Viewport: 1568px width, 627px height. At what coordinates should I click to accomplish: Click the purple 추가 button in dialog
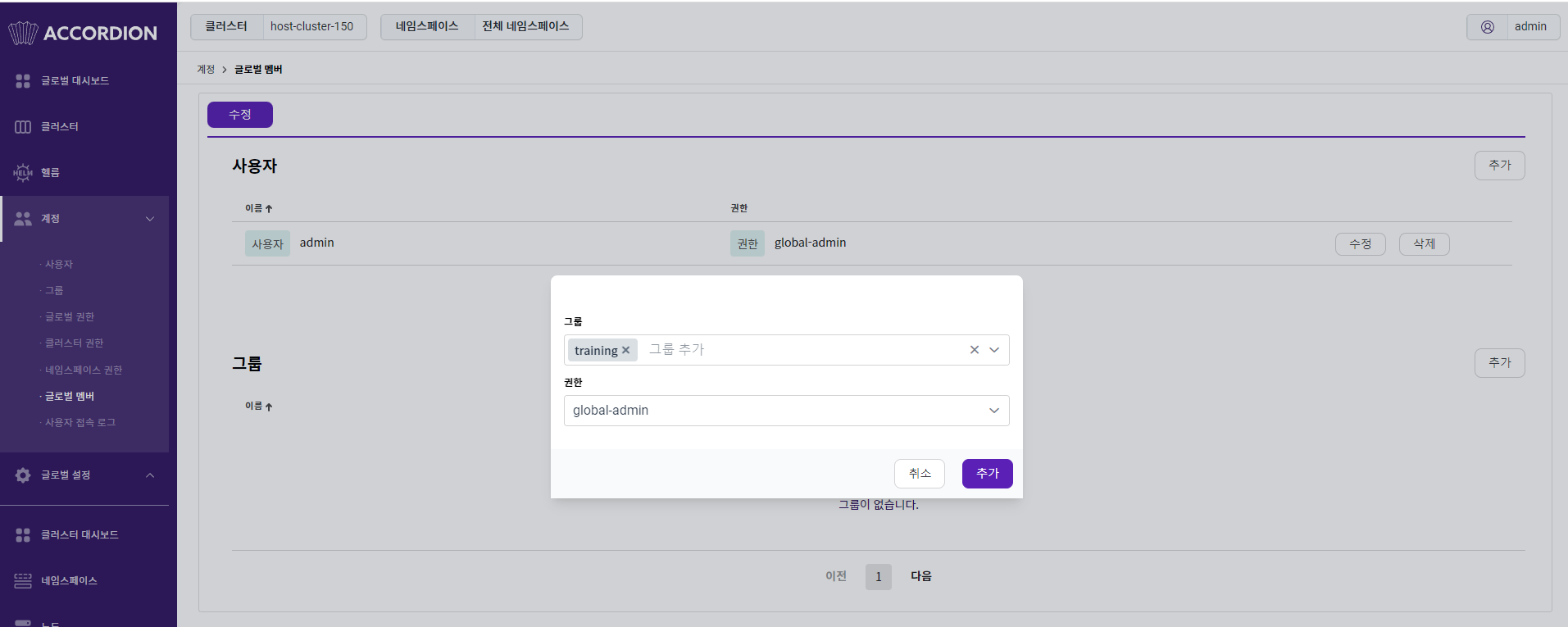click(x=988, y=474)
